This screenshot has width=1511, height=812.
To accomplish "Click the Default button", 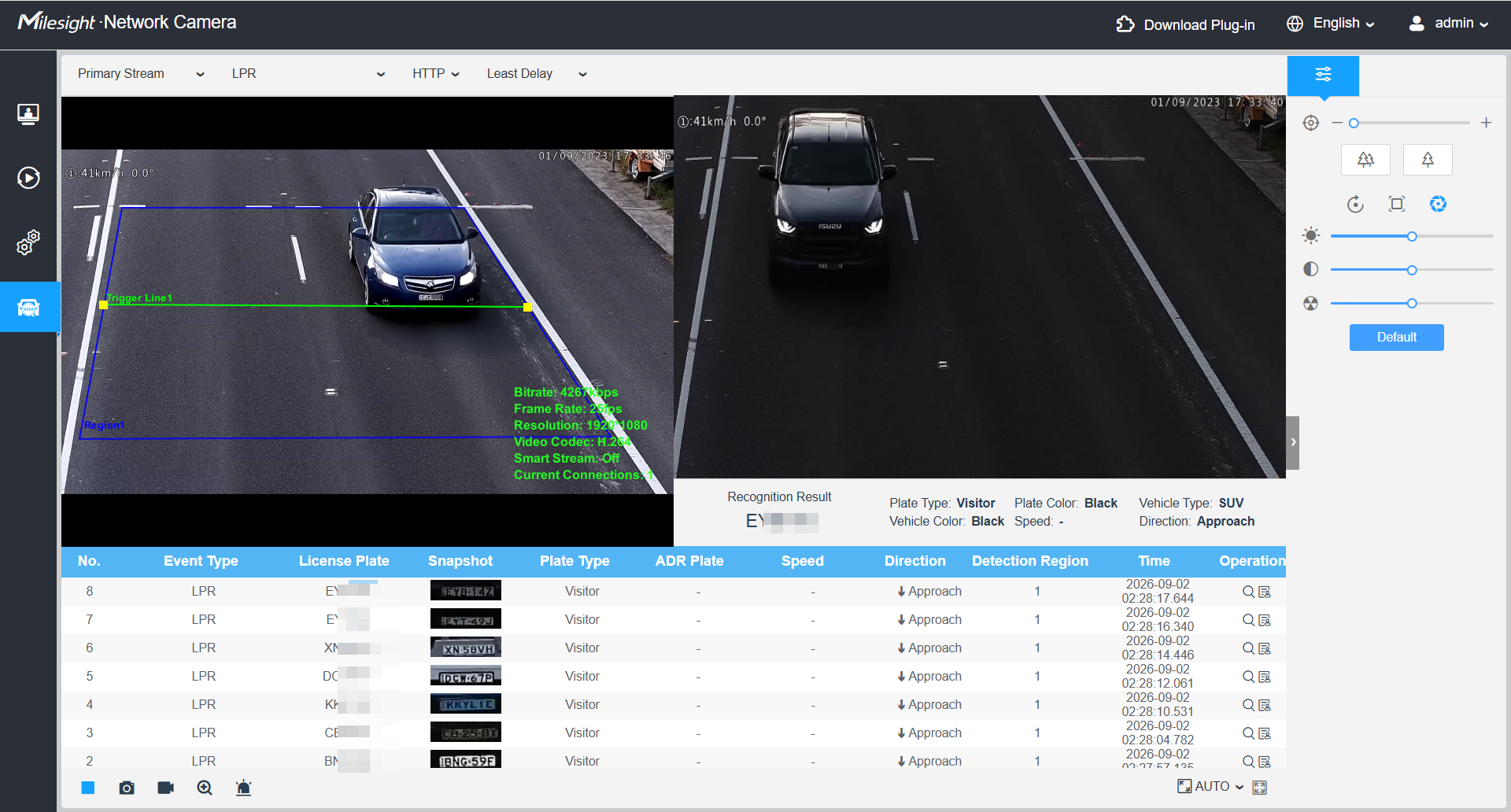I will (1396, 337).
